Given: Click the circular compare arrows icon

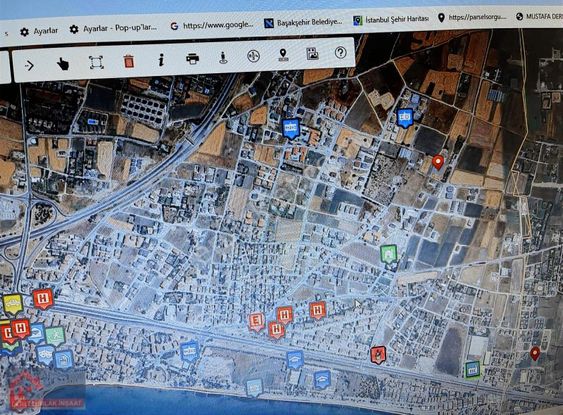Looking at the screenshot, I should (253, 56).
